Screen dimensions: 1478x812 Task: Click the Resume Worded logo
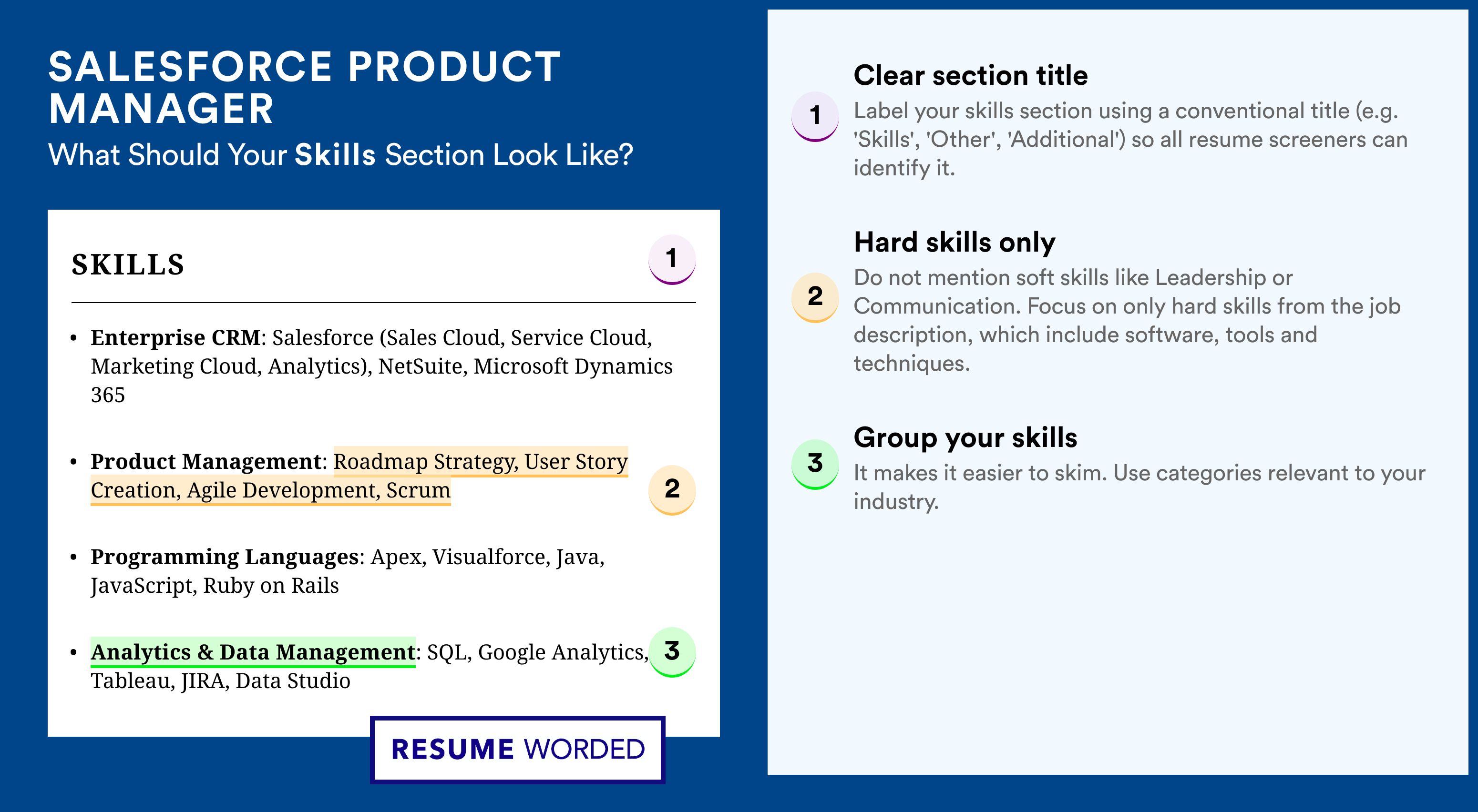coord(517,750)
